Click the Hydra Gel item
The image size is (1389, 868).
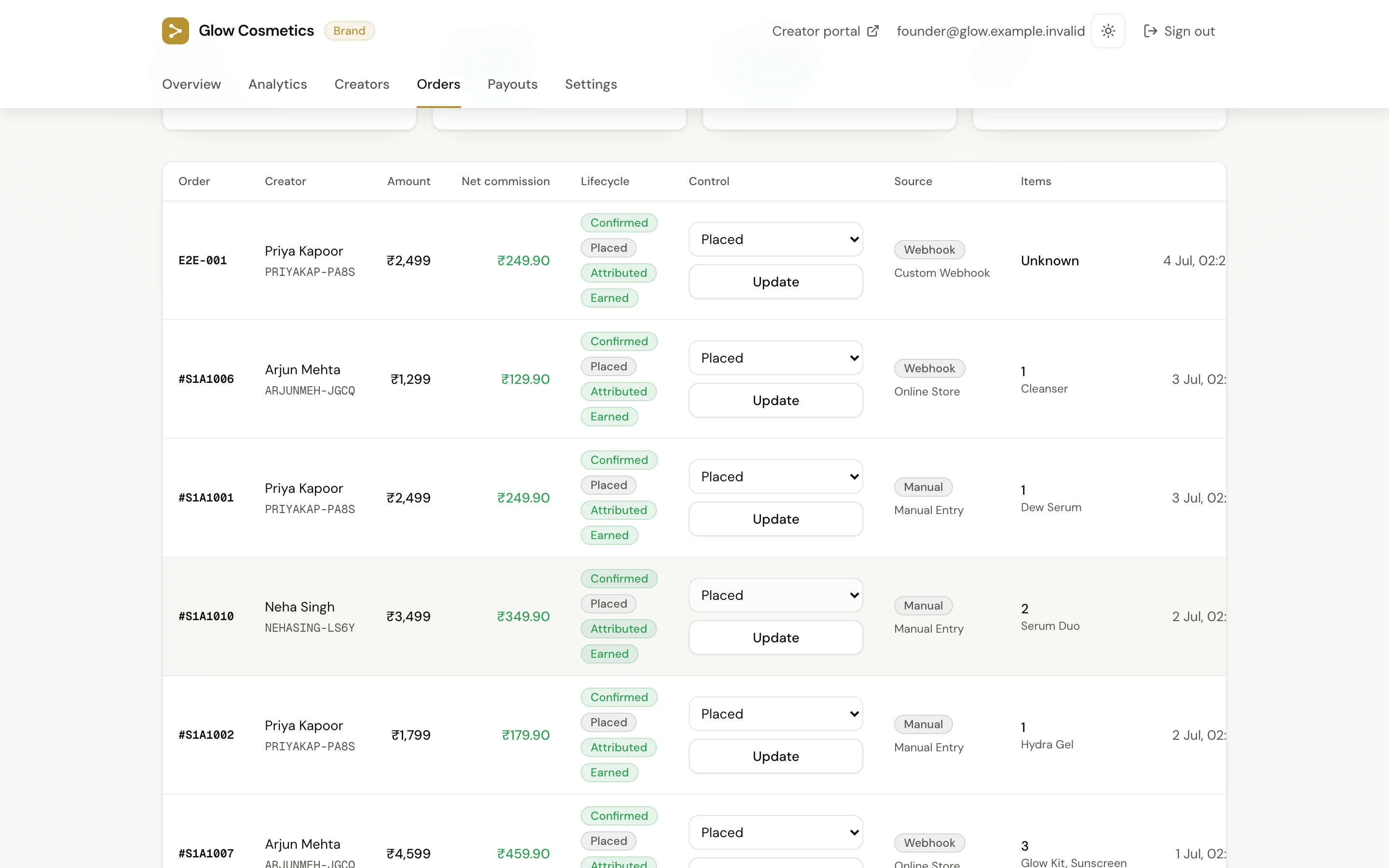pyautogui.click(x=1047, y=745)
